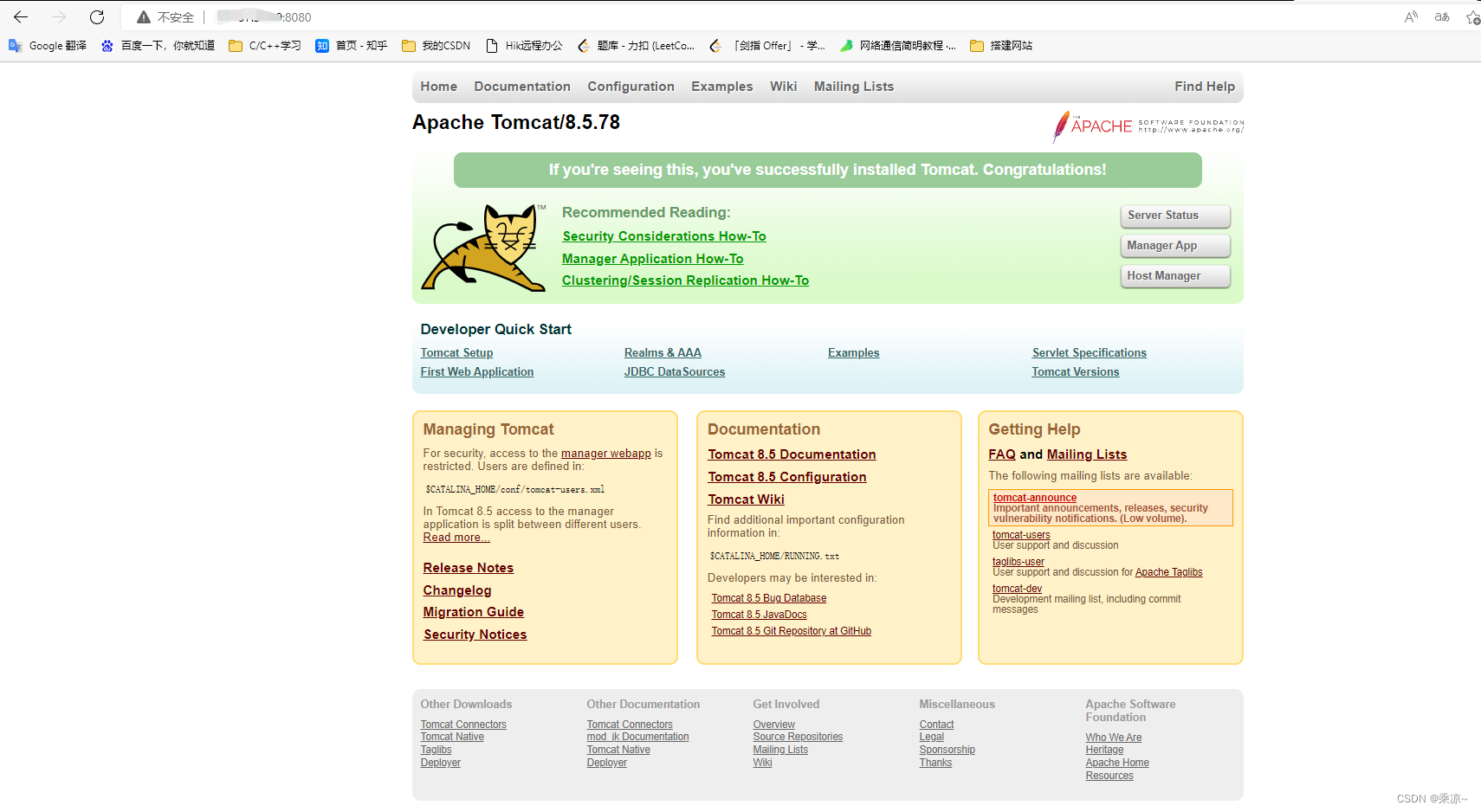Viewport: 1481px width, 812px height.
Task: Open the Migration Guide link
Action: click(x=474, y=612)
